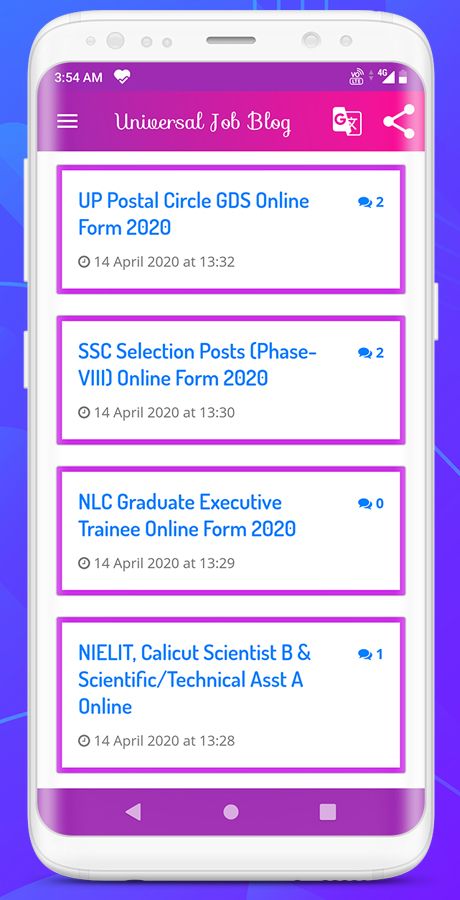Open comments on NIELIT Calicut post
This screenshot has height=900, width=460.
pyautogui.click(x=370, y=654)
